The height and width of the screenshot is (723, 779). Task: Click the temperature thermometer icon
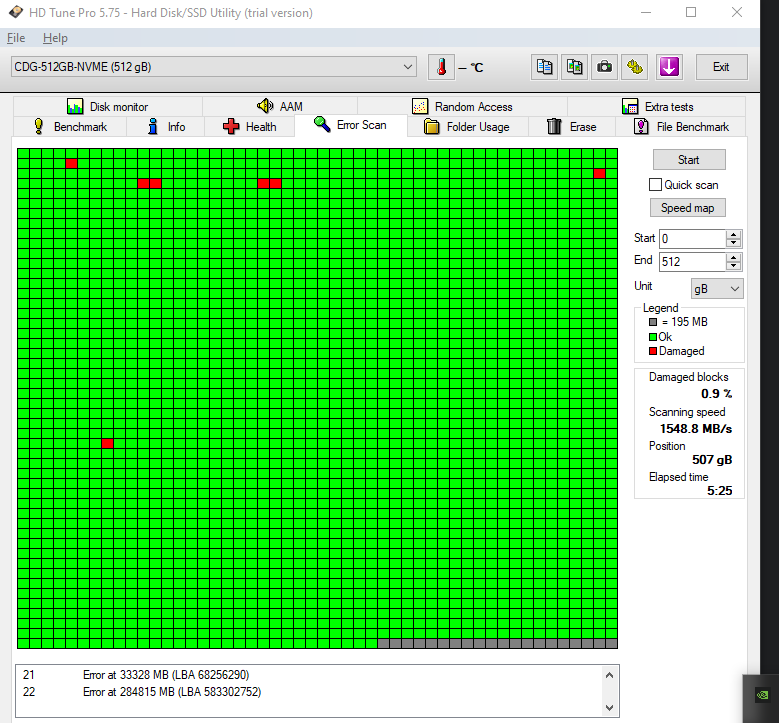pos(441,67)
